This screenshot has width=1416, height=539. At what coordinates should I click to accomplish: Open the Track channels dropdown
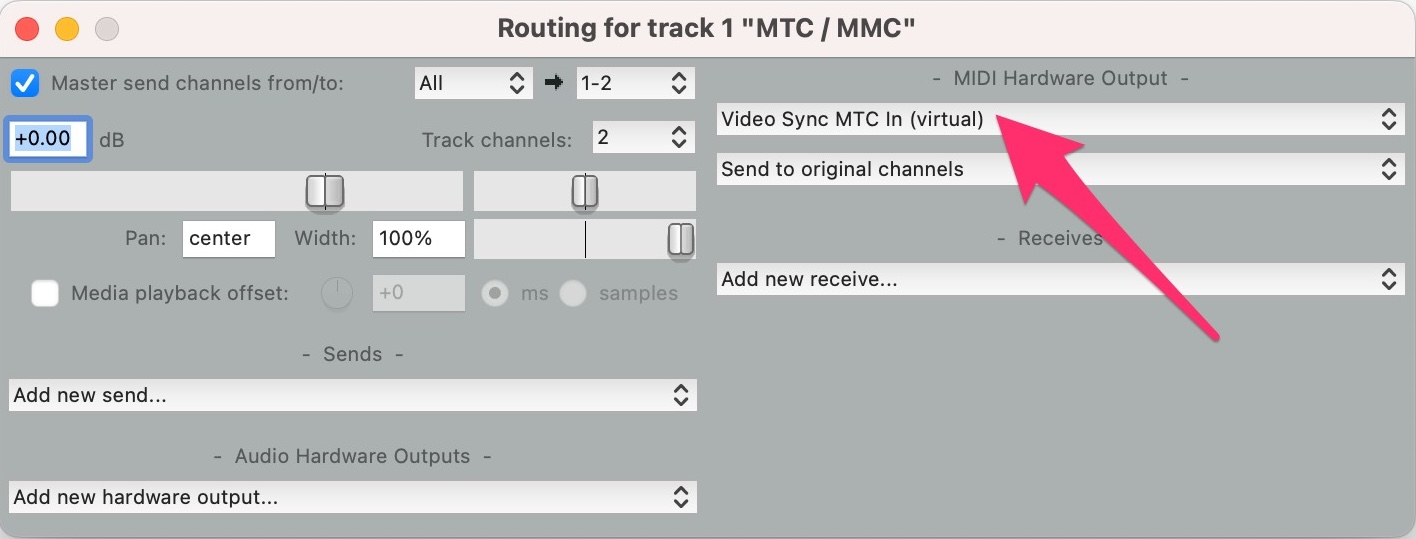pyautogui.click(x=643, y=137)
